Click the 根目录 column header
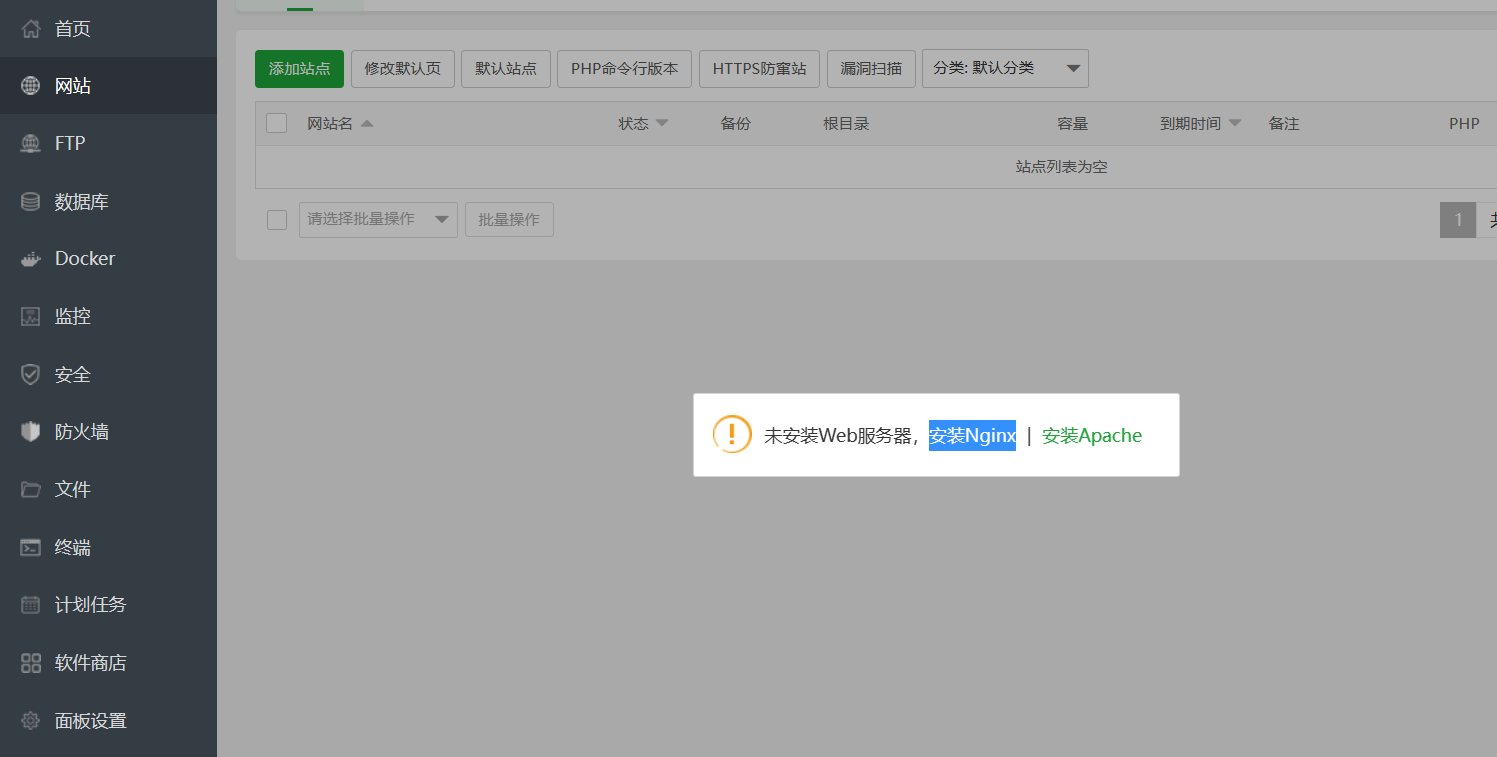Image resolution: width=1497 pixels, height=757 pixels. [846, 123]
